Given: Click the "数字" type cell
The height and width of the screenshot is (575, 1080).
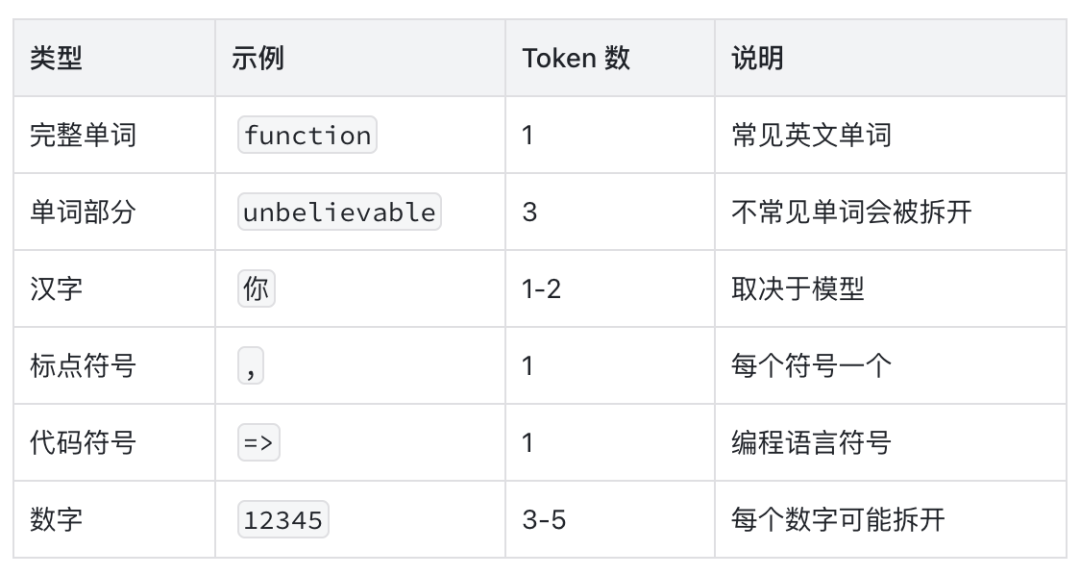Looking at the screenshot, I should click(56, 520).
